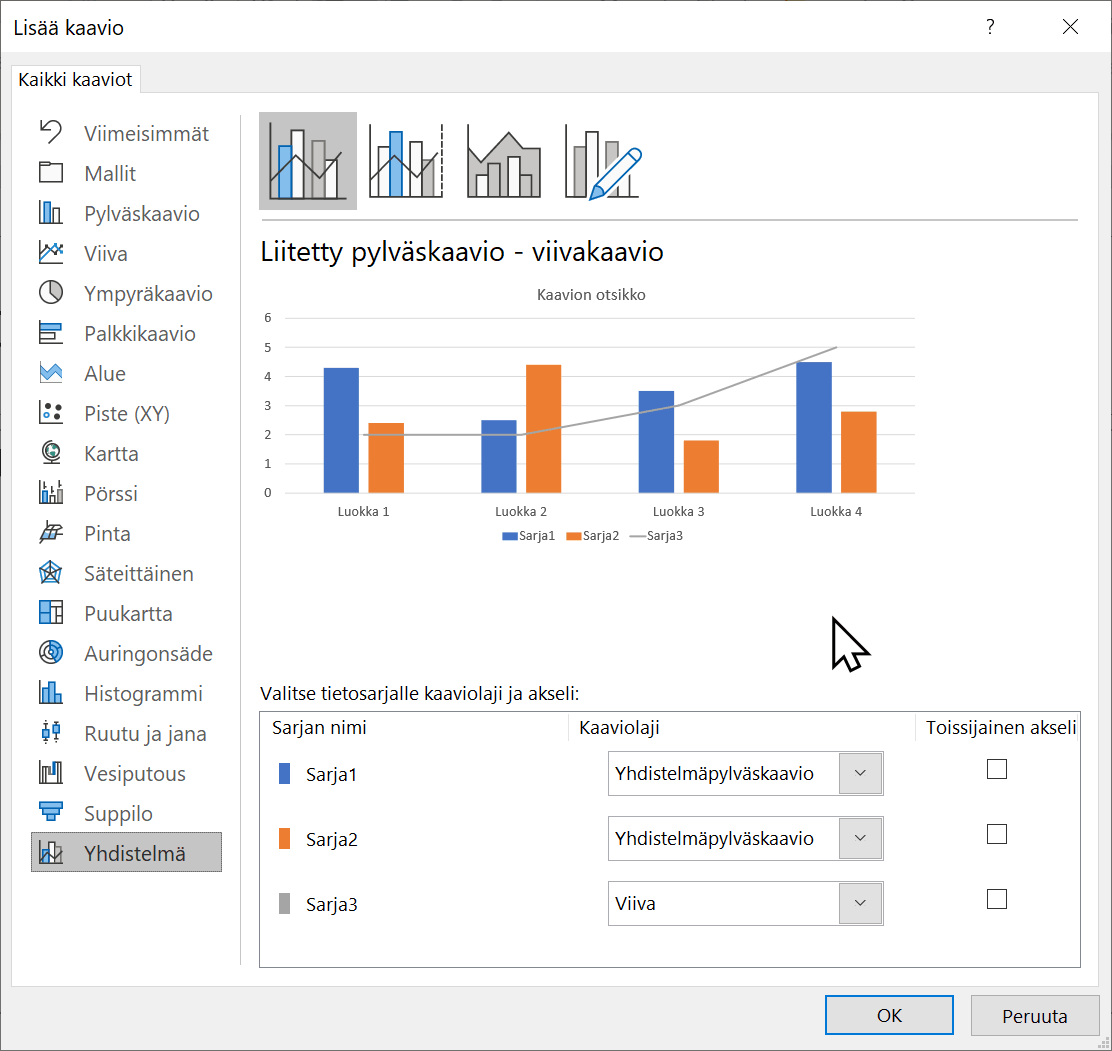Pick stacked area-clustered column subtype

[x=504, y=161]
